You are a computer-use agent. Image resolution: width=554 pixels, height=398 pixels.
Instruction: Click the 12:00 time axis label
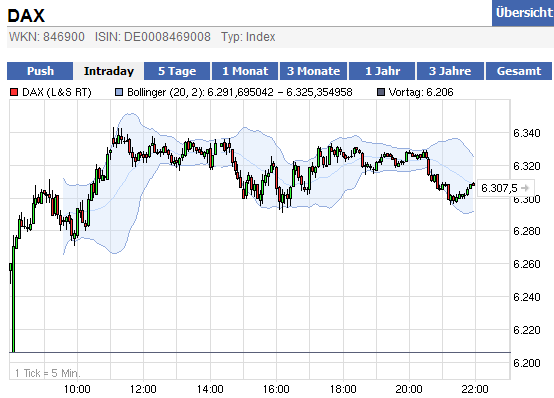(143, 389)
